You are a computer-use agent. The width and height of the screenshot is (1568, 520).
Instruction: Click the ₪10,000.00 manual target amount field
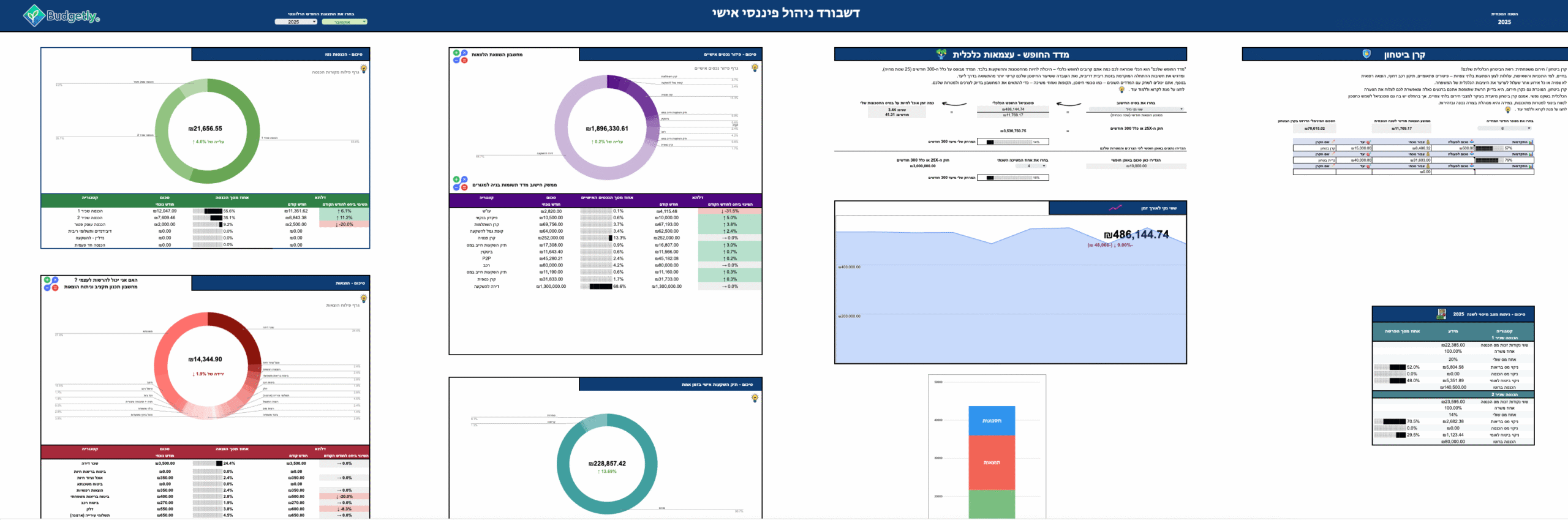1136,166
